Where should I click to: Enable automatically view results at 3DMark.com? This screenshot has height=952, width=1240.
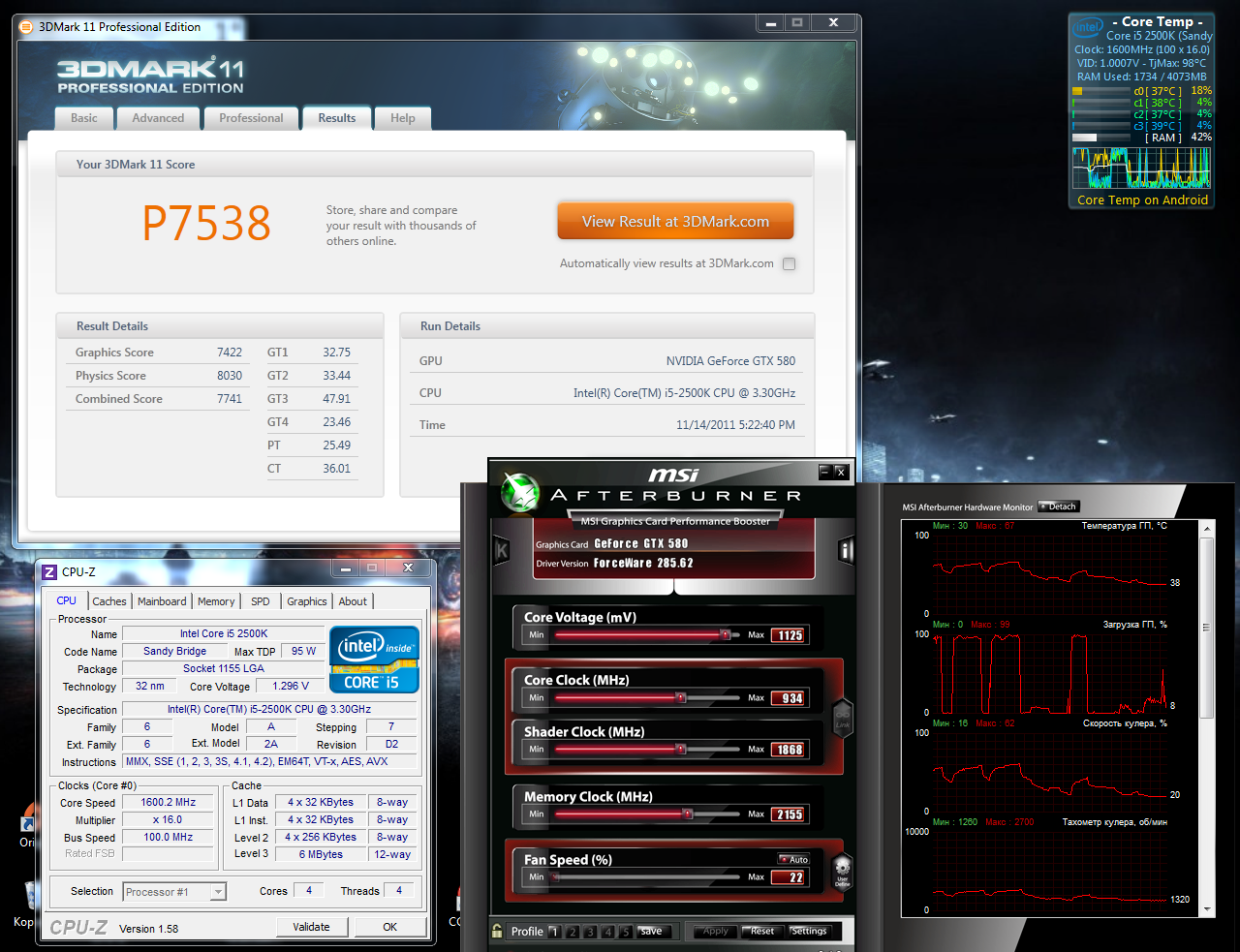point(789,263)
